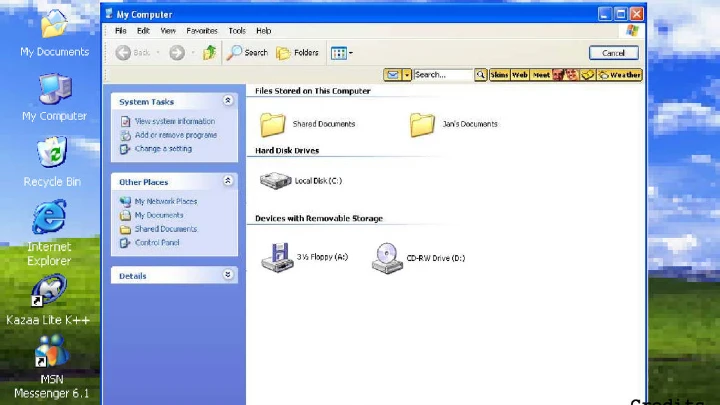Click the toolbar Search... input field
The image size is (720, 405).
[x=443, y=75]
